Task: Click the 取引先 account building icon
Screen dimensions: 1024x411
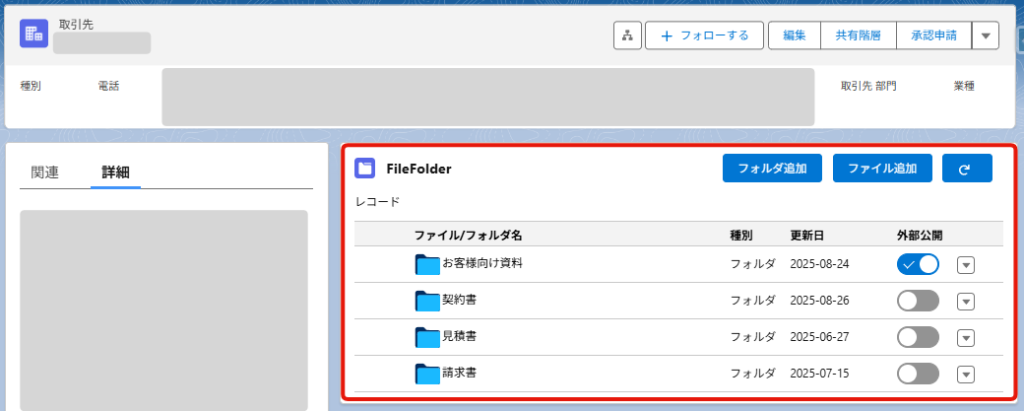Action: click(34, 33)
